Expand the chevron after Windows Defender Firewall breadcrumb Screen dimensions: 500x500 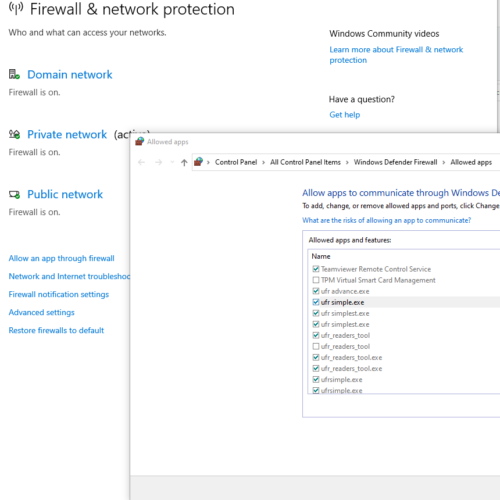444,162
